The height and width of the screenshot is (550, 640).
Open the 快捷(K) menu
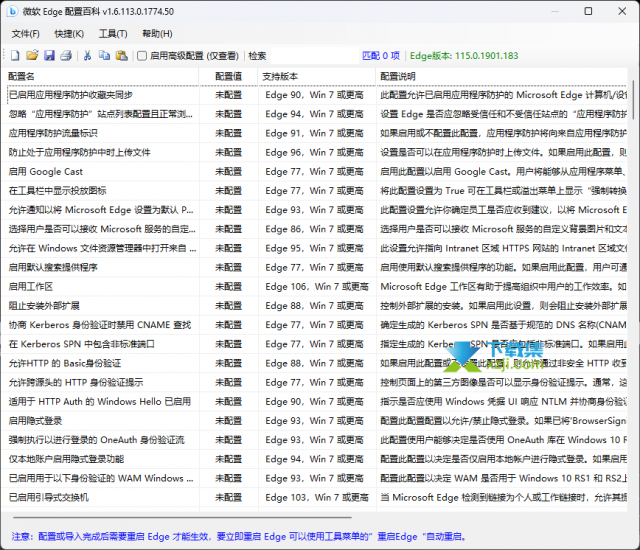(69, 34)
